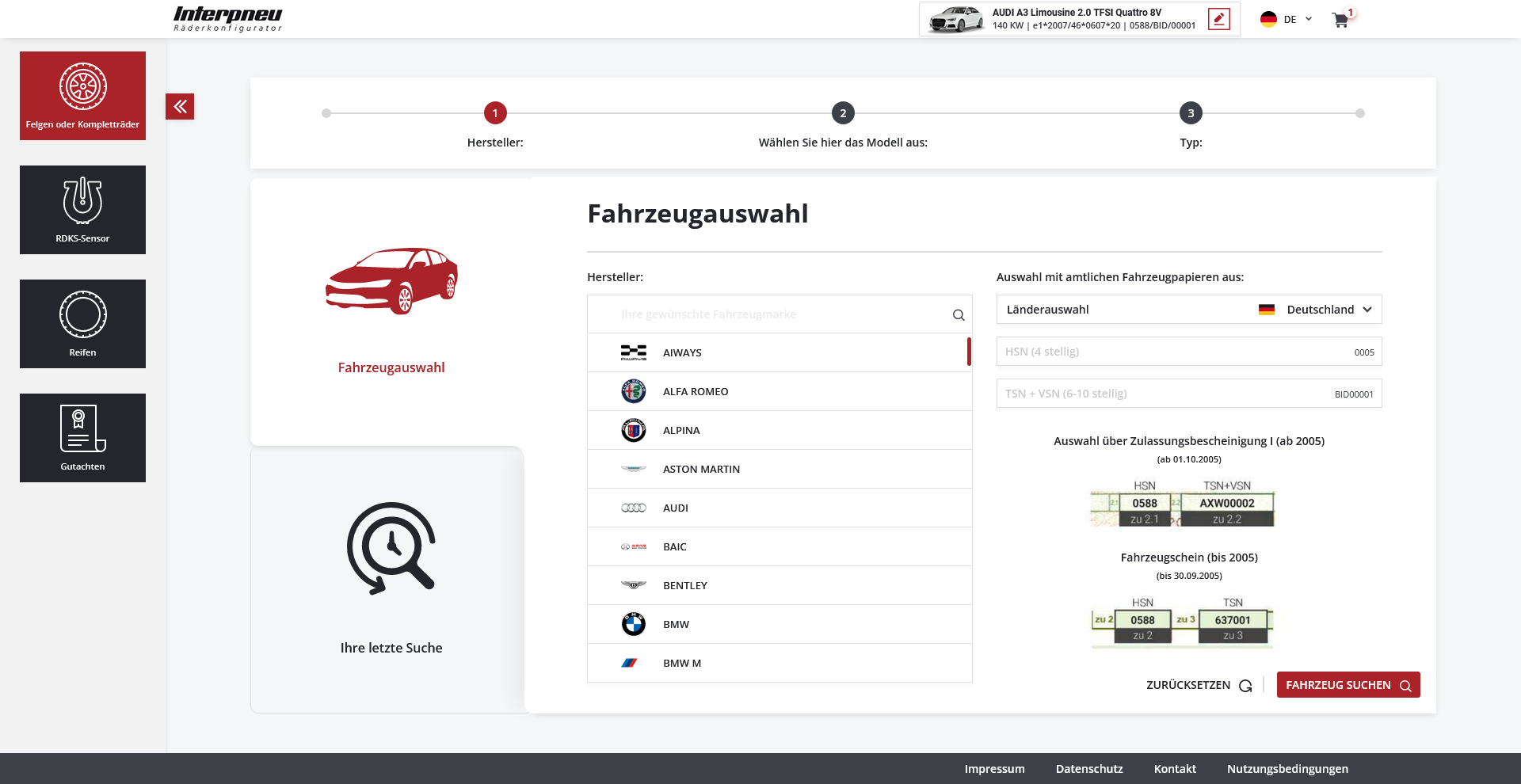This screenshot has width=1521, height=784.
Task: Click the search magnifier in brand field
Action: (959, 315)
